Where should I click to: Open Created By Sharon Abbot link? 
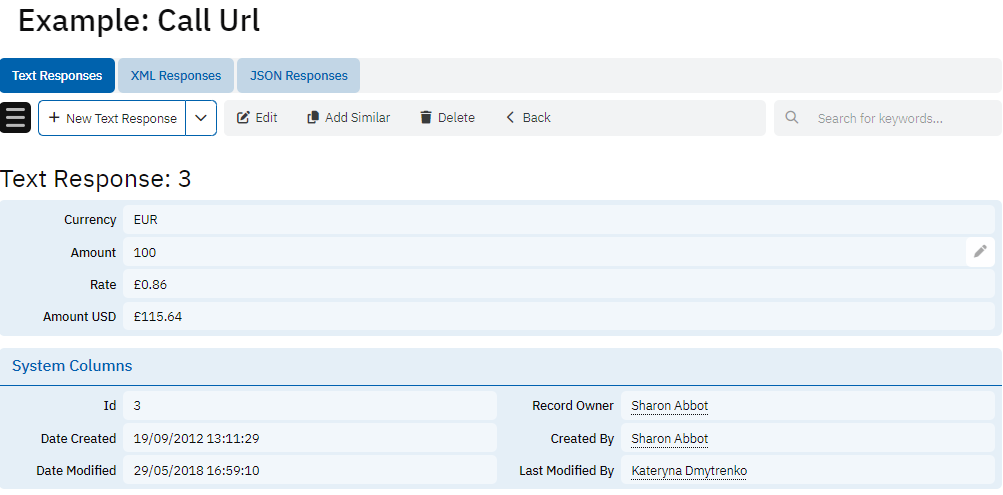[x=669, y=439]
